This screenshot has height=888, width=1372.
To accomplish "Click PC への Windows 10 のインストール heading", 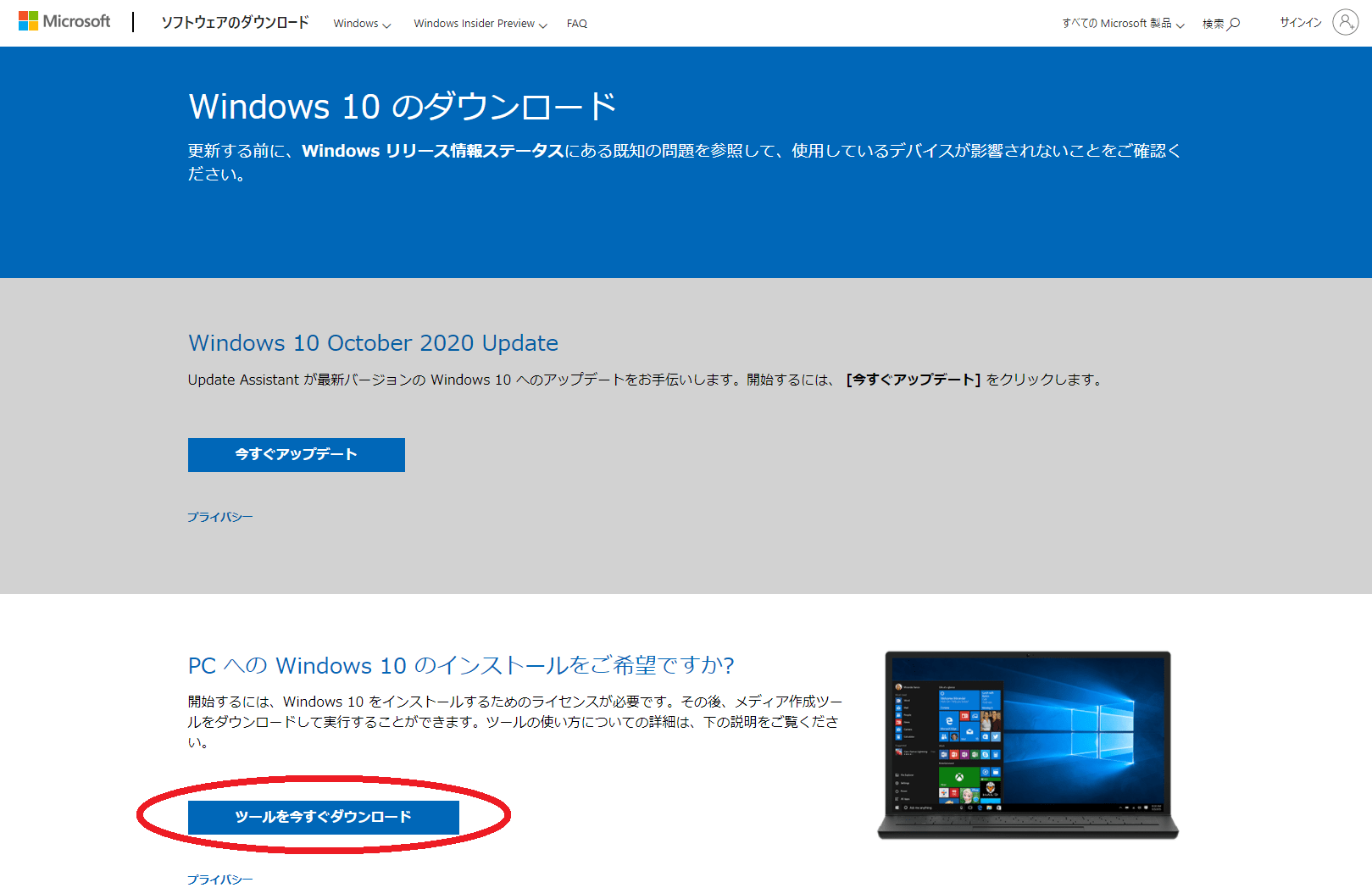I will click(461, 665).
